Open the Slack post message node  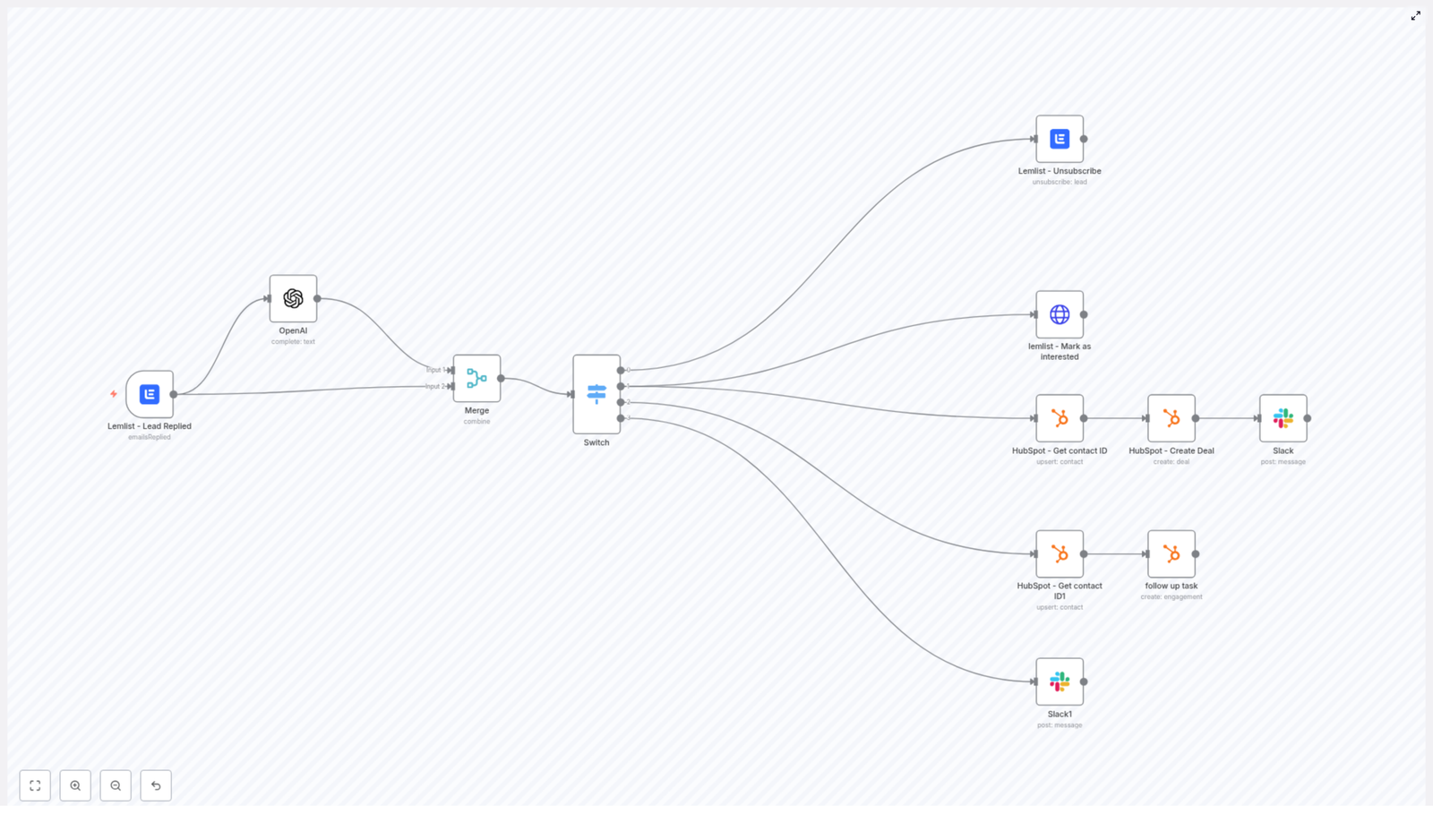click(1283, 418)
